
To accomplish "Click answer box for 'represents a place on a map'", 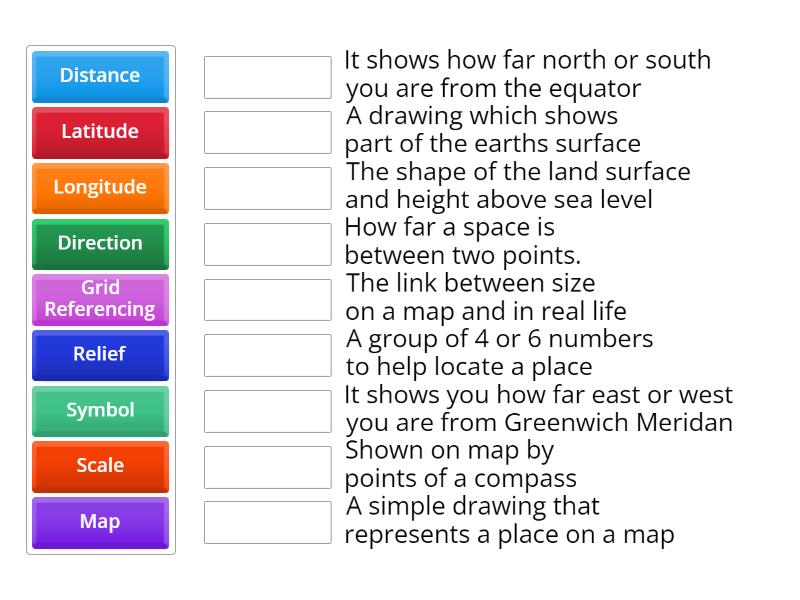I will coord(267,522).
